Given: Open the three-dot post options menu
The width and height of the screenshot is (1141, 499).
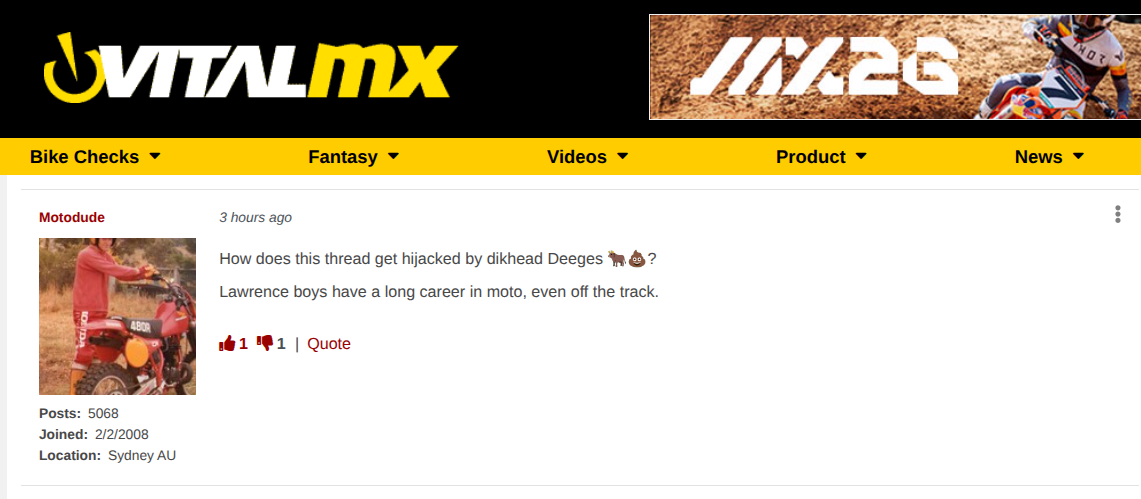Looking at the screenshot, I should coord(1118,215).
